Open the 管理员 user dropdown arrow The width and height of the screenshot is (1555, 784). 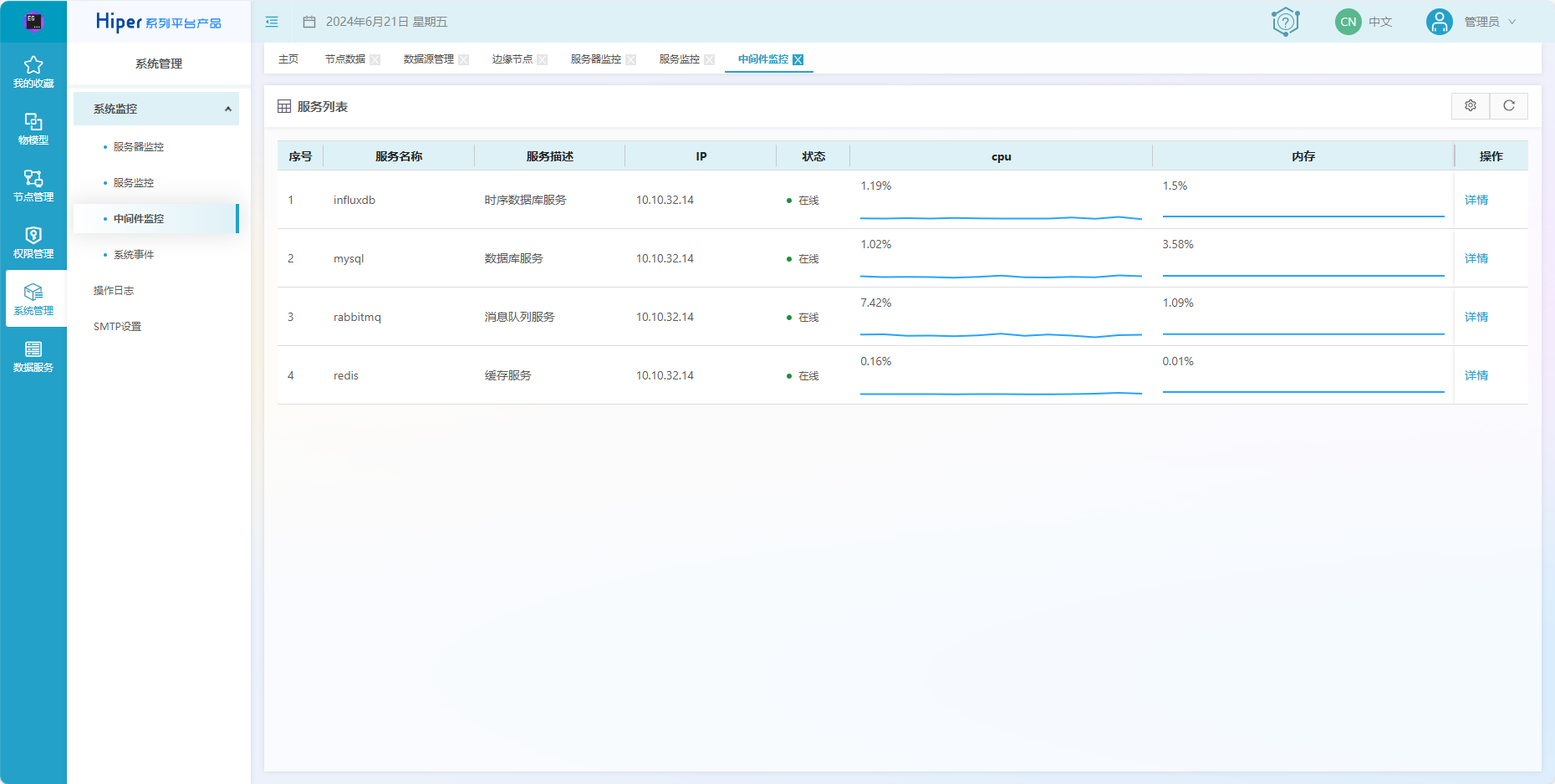(x=1512, y=22)
